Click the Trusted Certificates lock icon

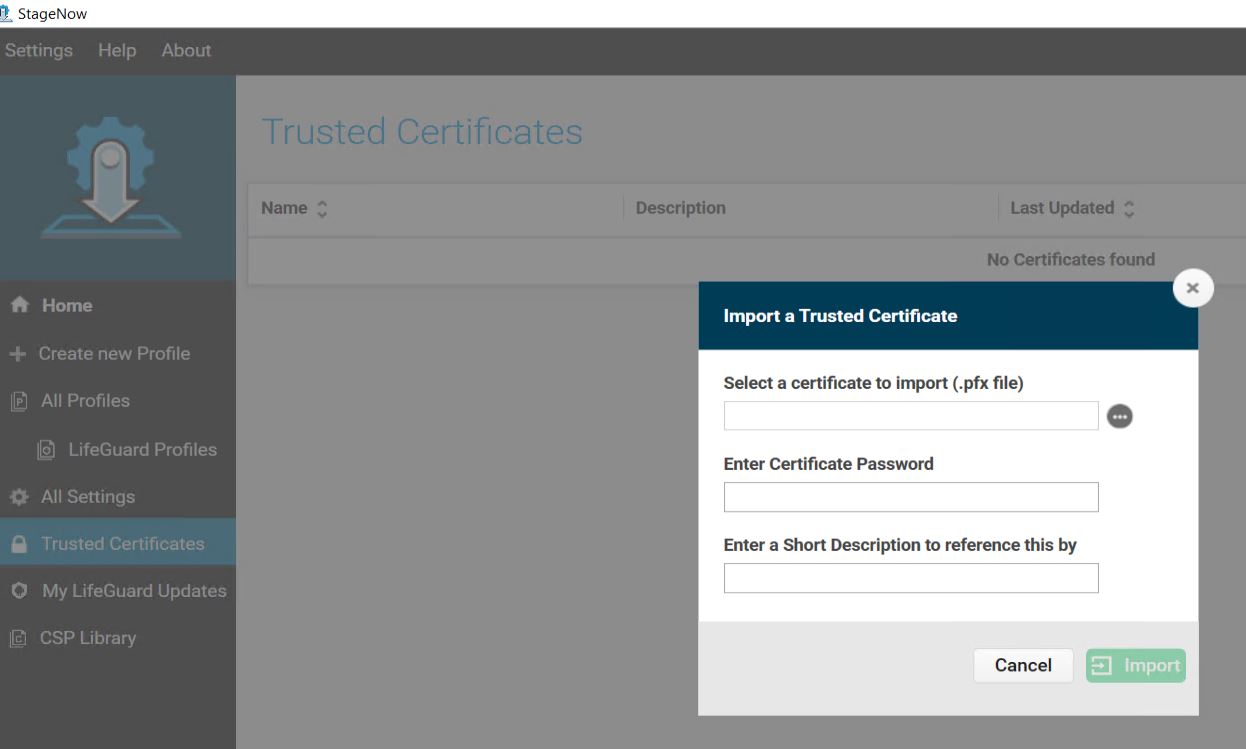(x=18, y=544)
